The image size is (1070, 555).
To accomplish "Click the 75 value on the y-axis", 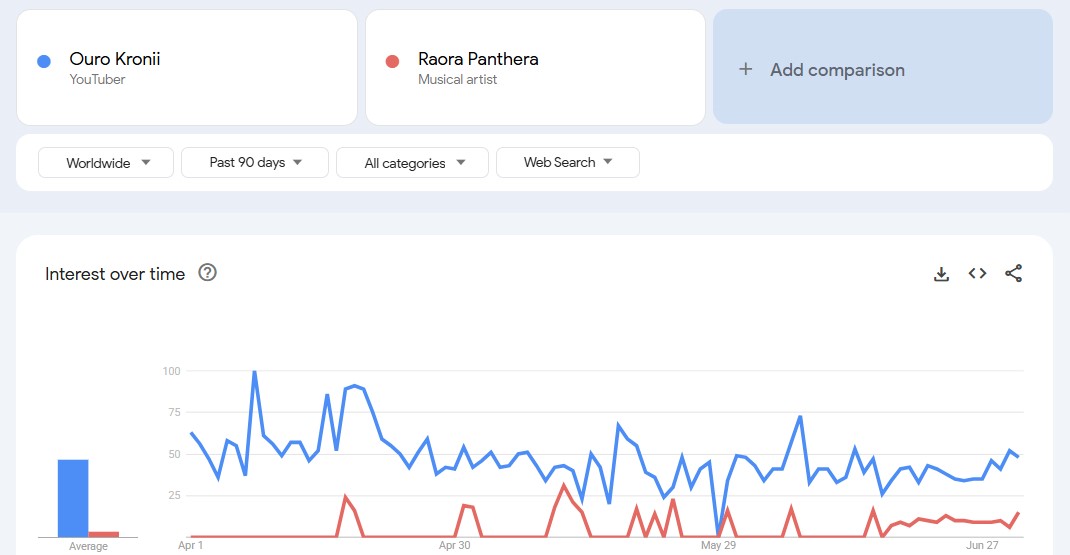I will tap(174, 412).
